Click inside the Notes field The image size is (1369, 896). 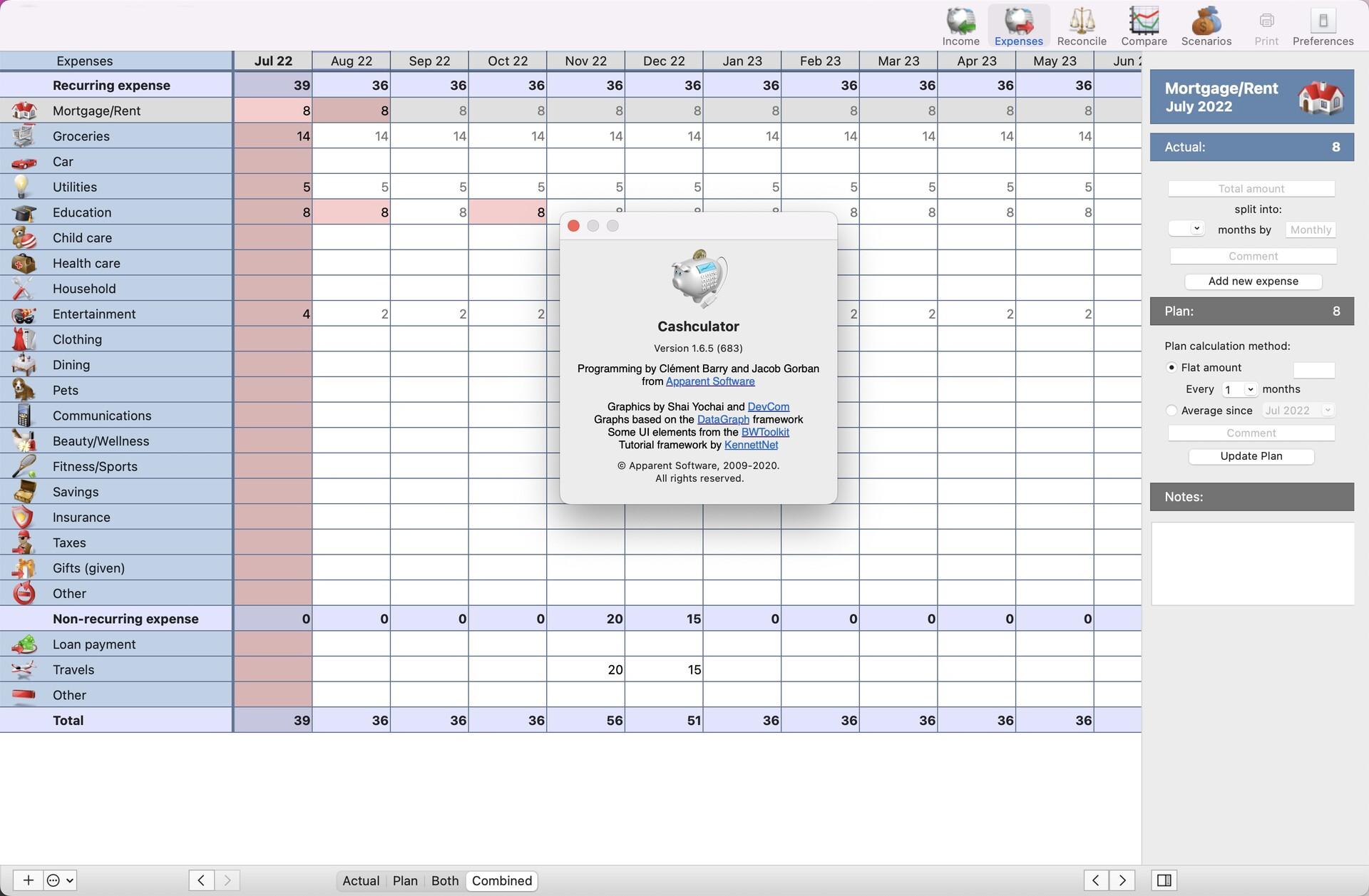click(1251, 563)
